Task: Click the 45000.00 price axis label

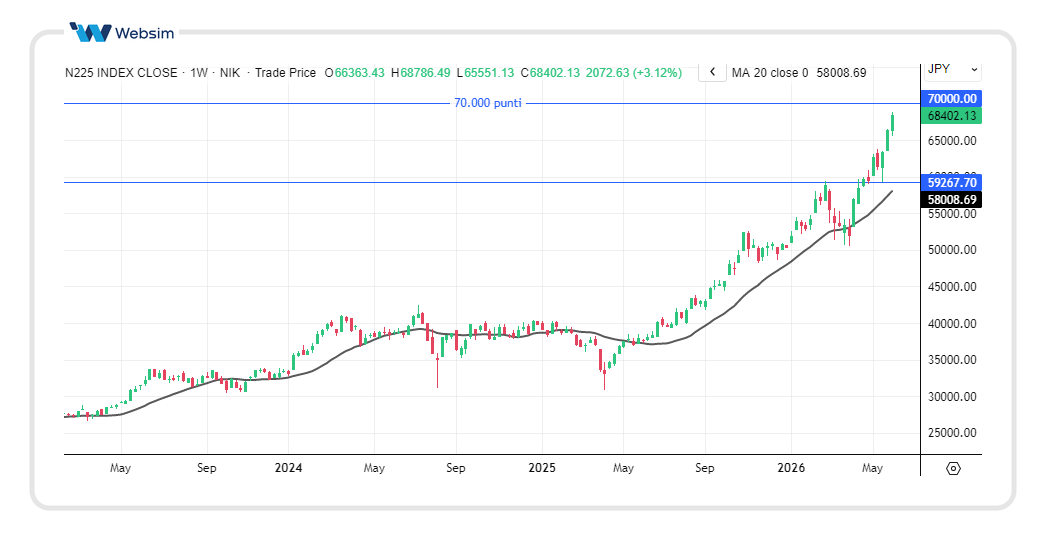Action: [952, 287]
